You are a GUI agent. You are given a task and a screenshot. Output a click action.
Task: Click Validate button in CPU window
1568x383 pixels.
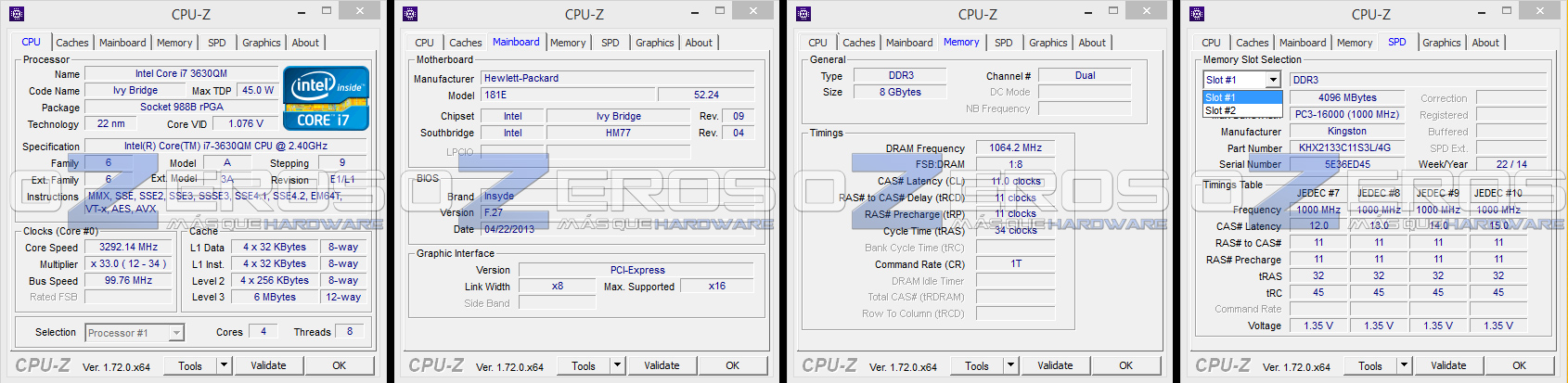(x=268, y=365)
